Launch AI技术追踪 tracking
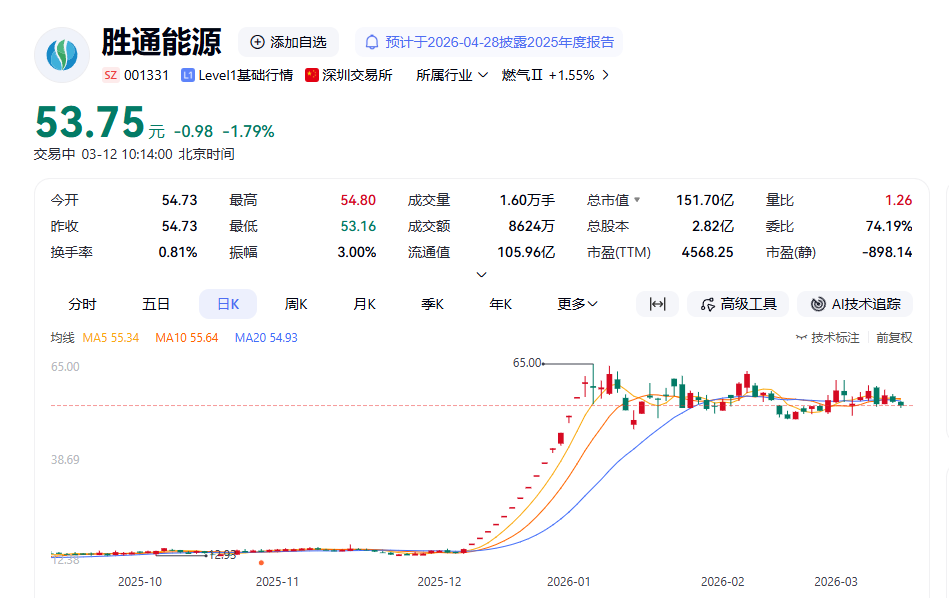 [855, 304]
